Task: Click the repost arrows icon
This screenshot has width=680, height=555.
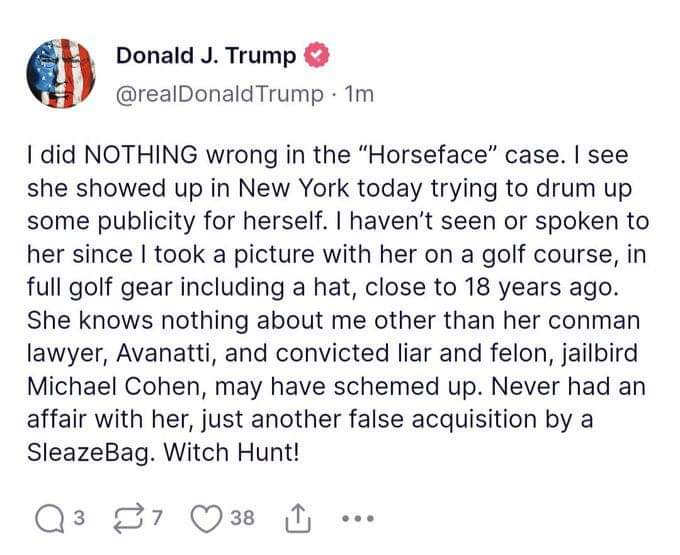Action: tap(121, 518)
